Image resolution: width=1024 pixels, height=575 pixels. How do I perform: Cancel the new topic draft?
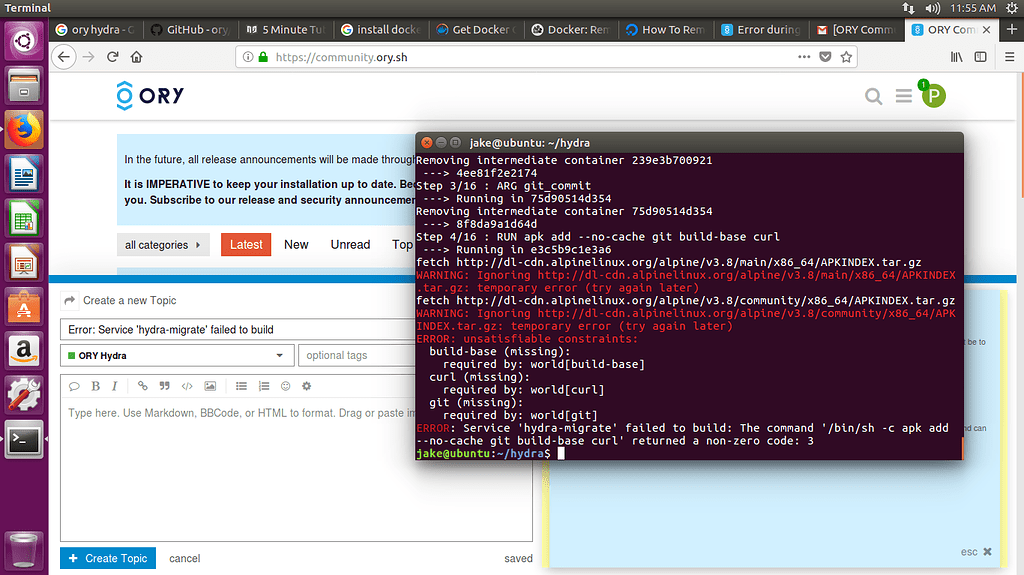point(185,559)
